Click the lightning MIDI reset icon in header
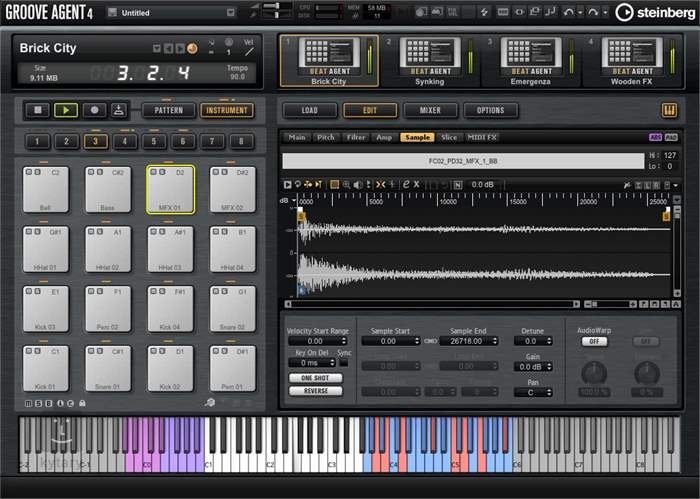 click(484, 12)
